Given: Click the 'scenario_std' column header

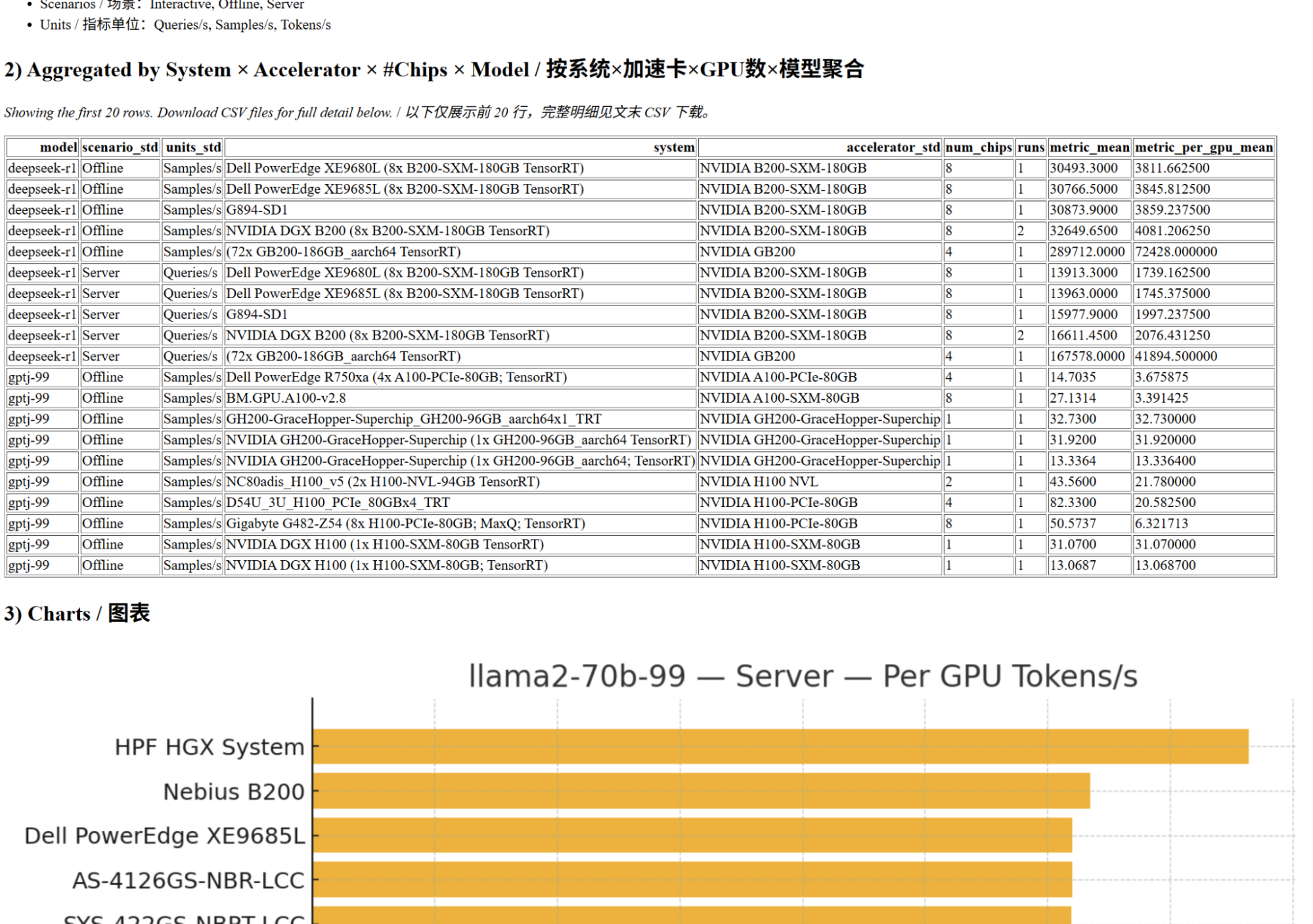Looking at the screenshot, I should point(120,147).
